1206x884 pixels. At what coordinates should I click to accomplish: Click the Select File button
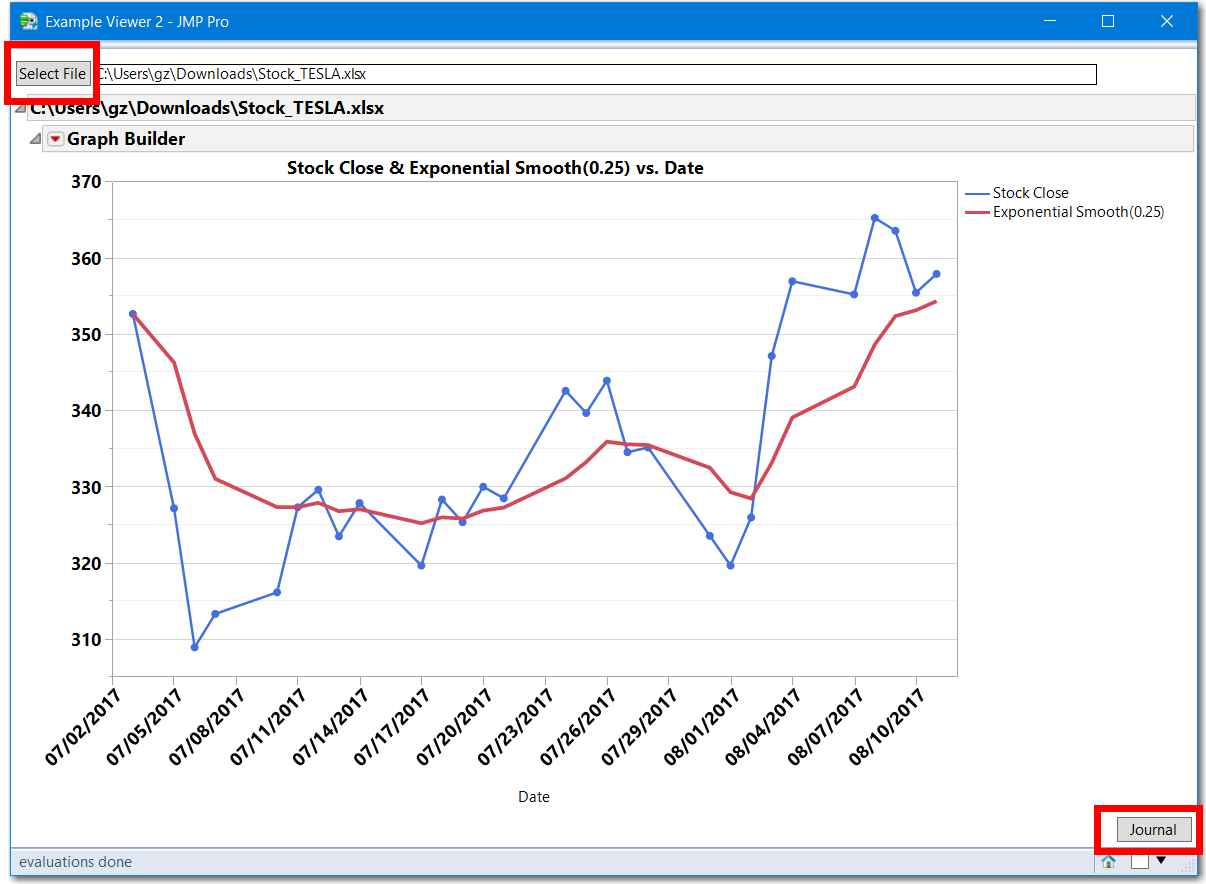[x=53, y=74]
